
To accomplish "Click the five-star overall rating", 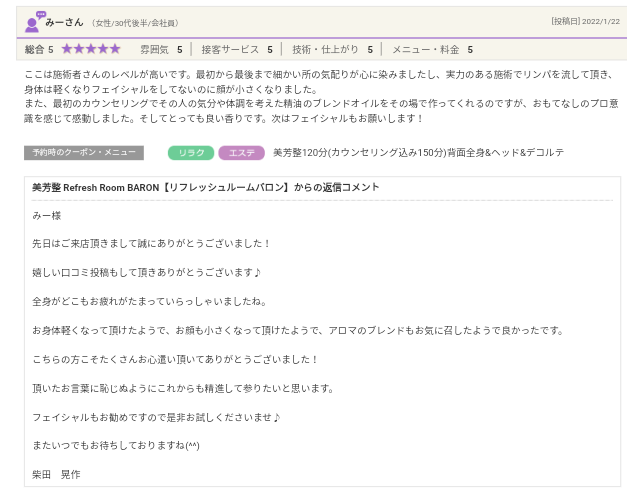I will pos(90,49).
